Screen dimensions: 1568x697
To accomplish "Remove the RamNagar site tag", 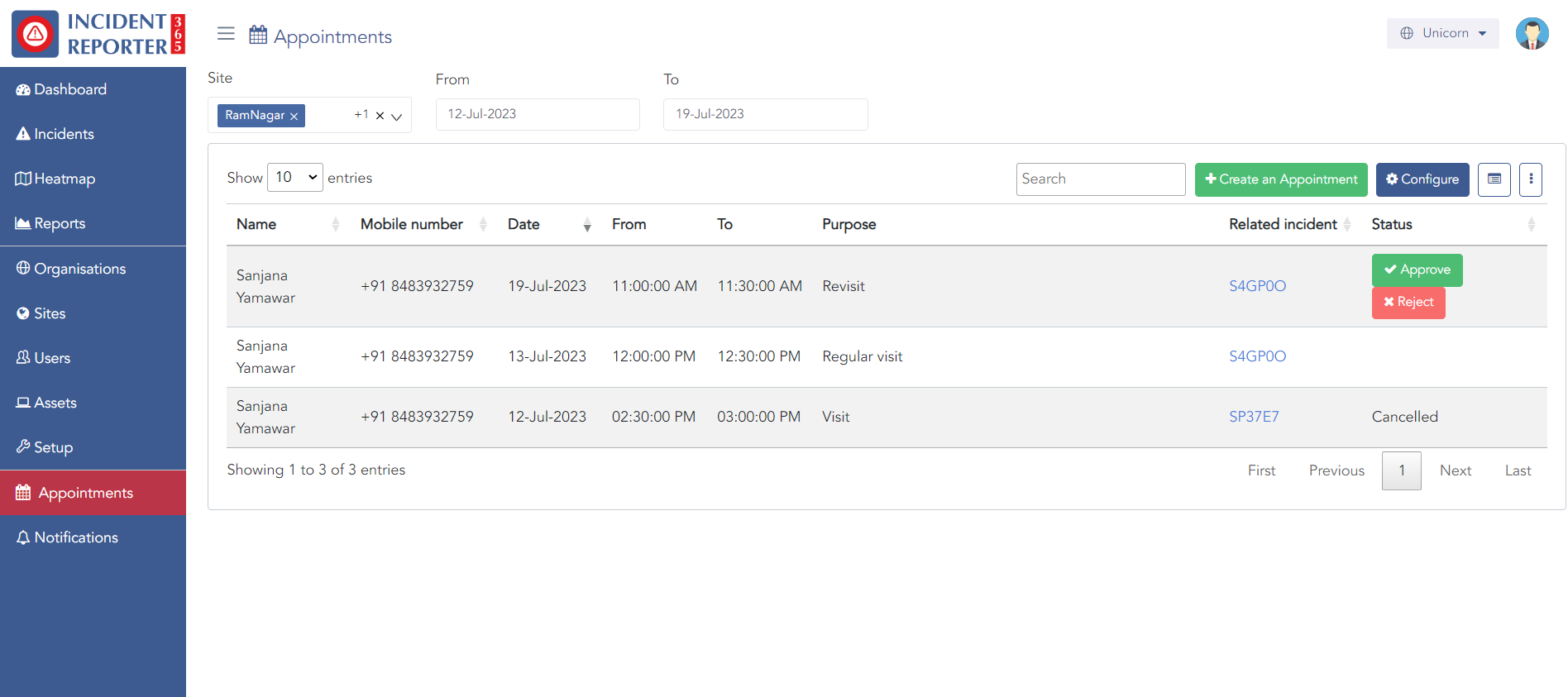I will coord(294,117).
